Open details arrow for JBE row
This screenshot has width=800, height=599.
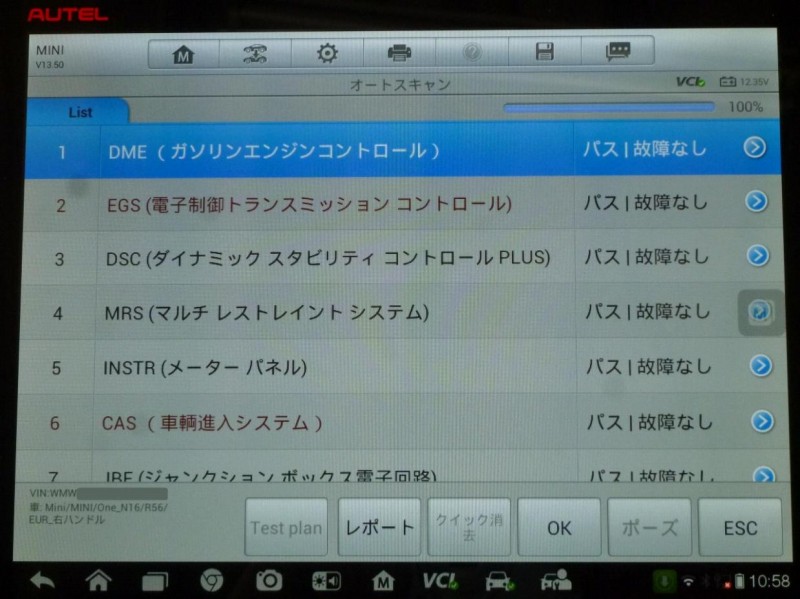[764, 476]
